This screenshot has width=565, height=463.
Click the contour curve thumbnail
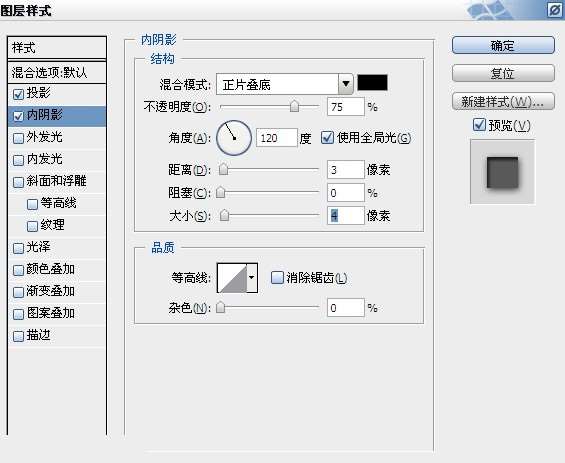(232, 278)
